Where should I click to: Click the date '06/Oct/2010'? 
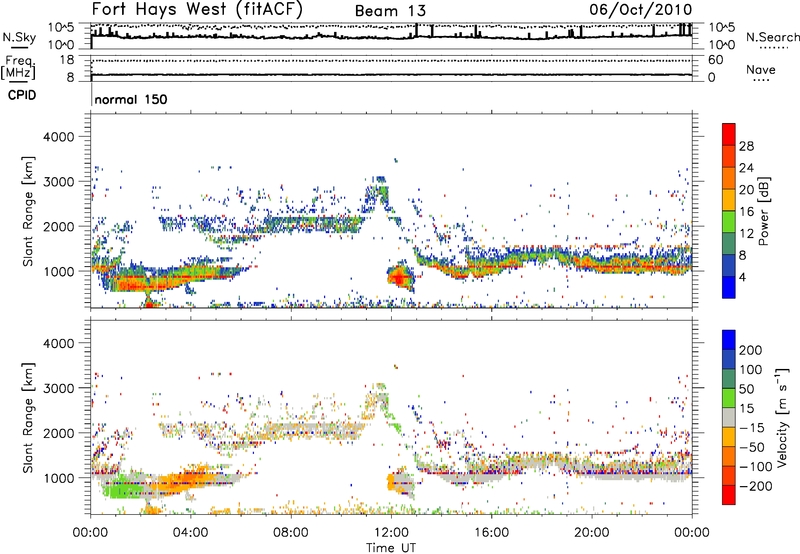[x=641, y=9]
